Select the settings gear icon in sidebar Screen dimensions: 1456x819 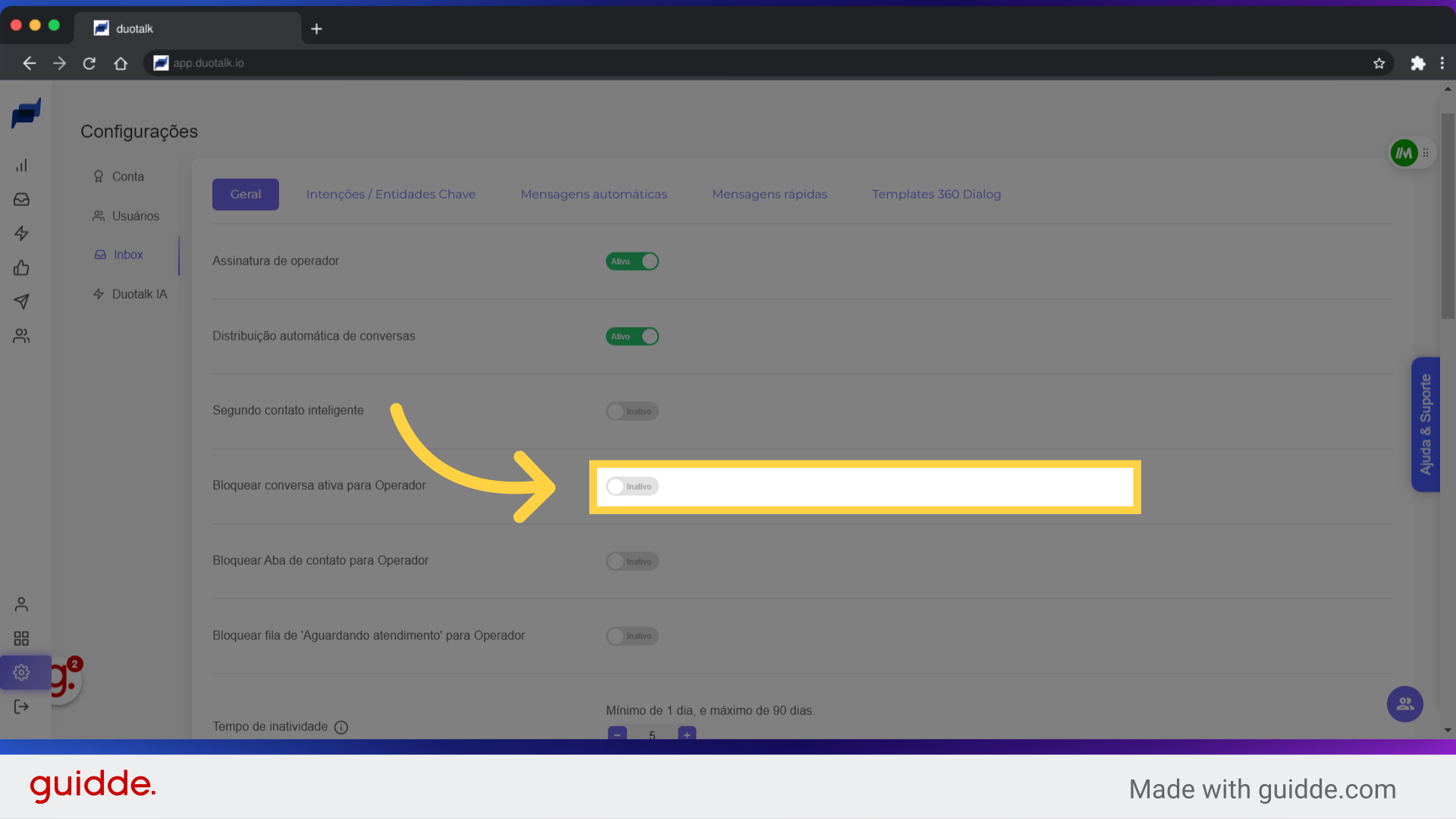click(x=21, y=673)
